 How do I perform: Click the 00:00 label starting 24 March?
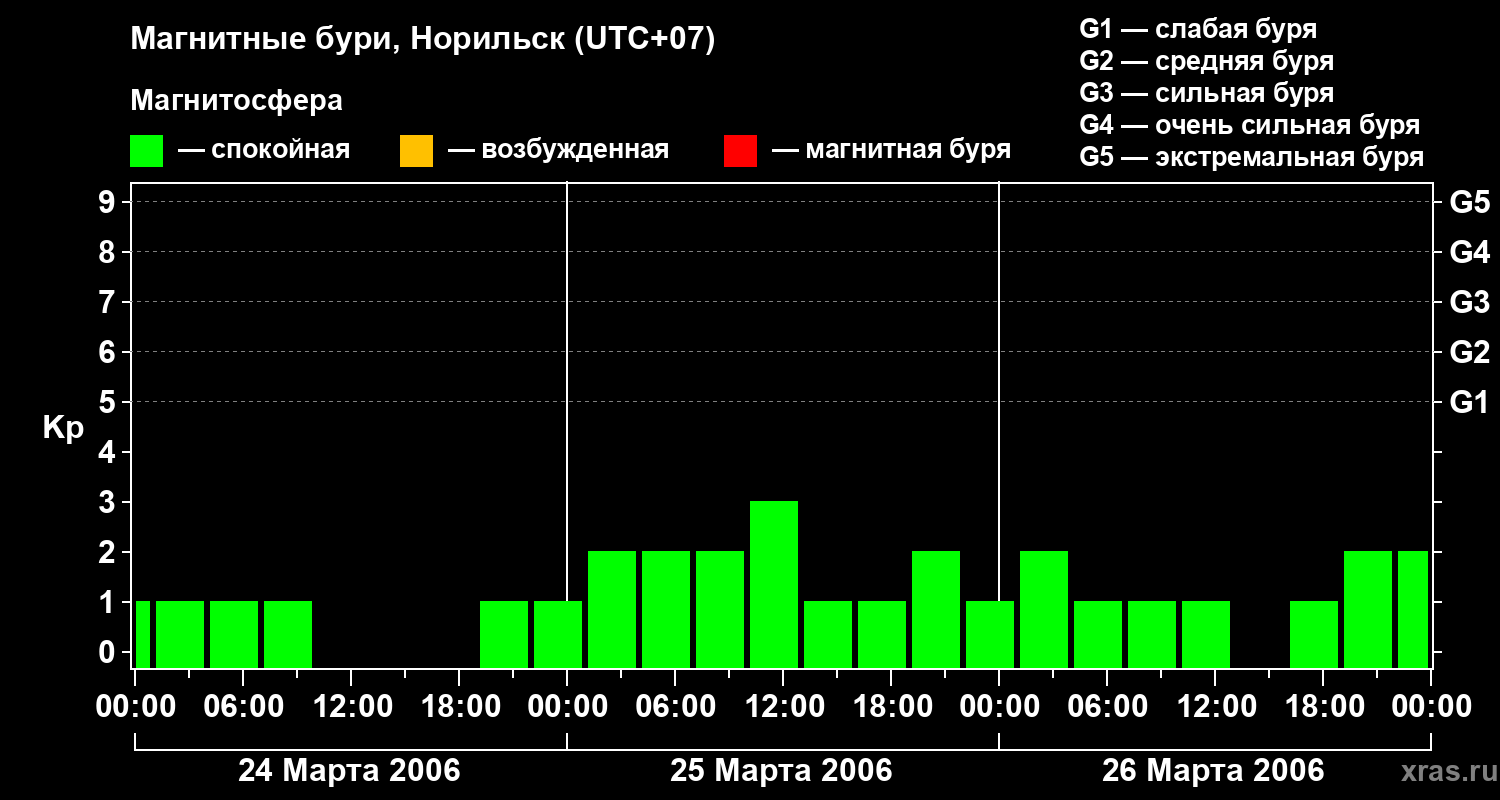coord(135,707)
